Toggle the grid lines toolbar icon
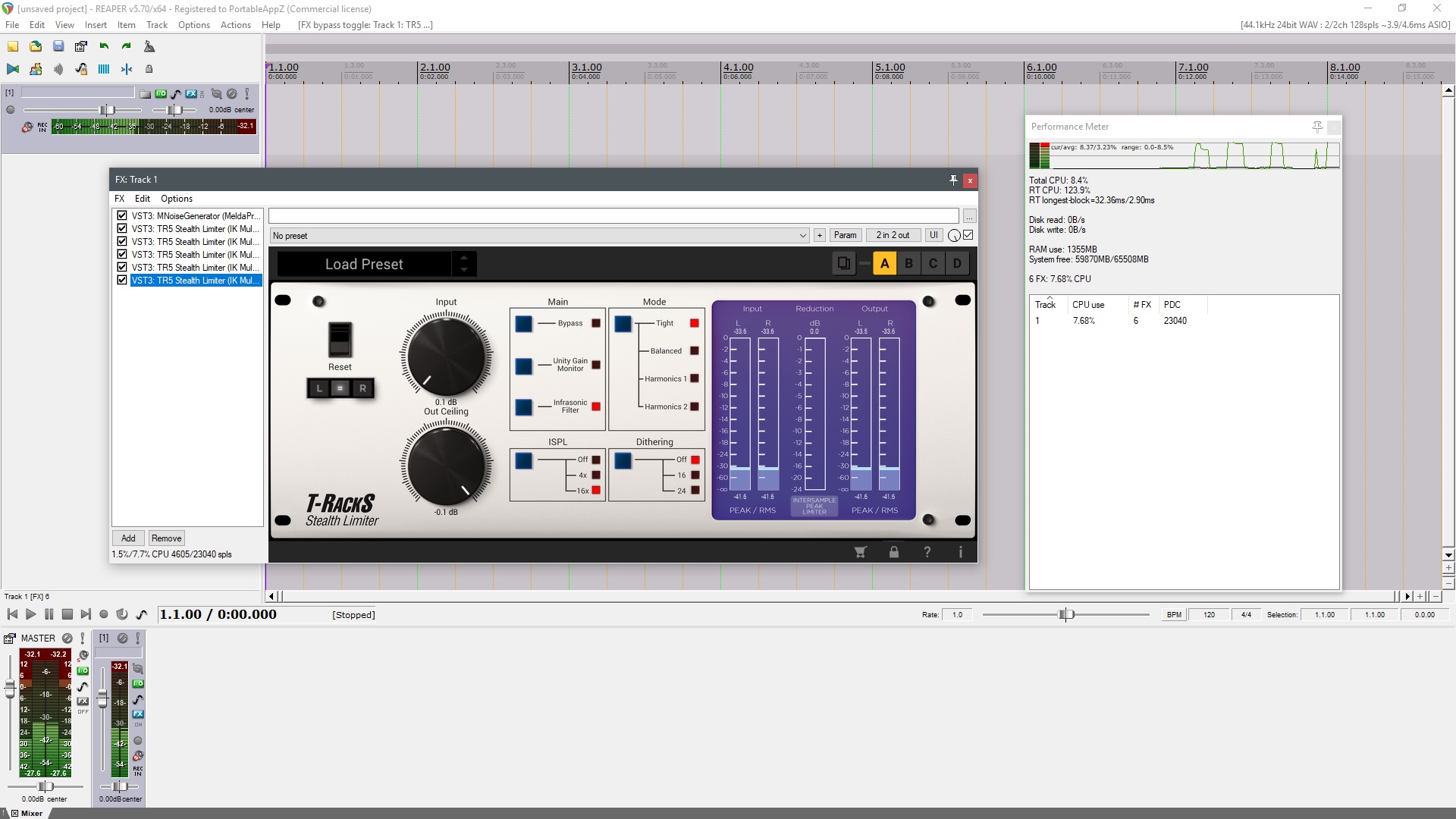The height and width of the screenshot is (819, 1456). (104, 69)
